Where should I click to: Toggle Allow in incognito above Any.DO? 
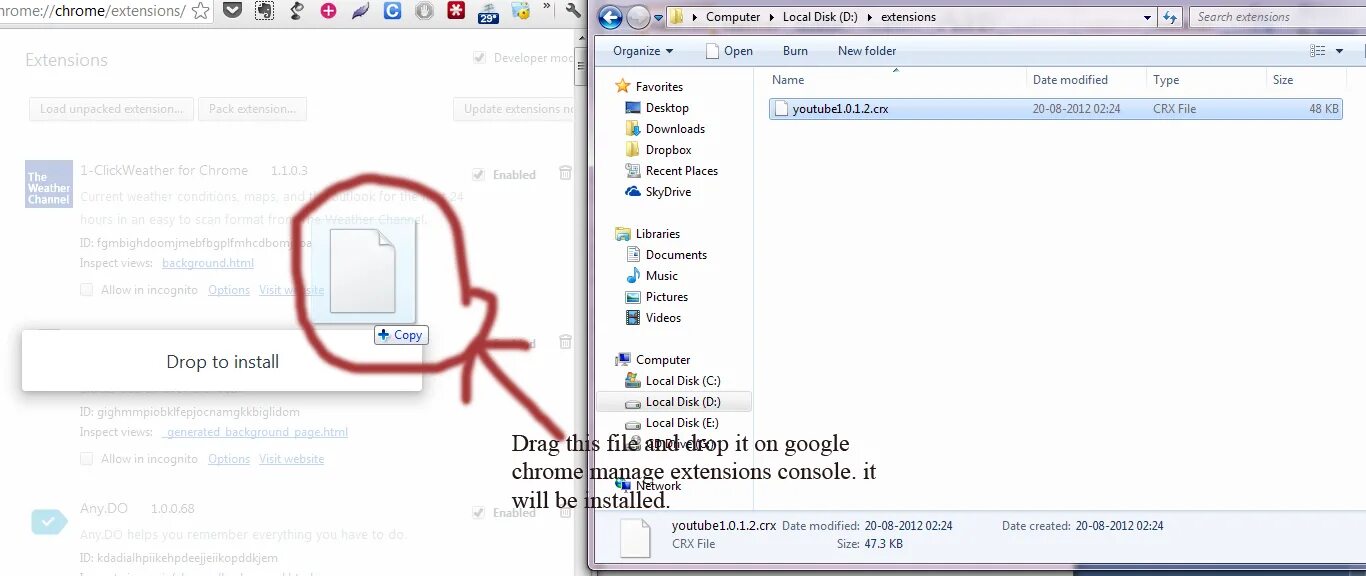click(87, 459)
